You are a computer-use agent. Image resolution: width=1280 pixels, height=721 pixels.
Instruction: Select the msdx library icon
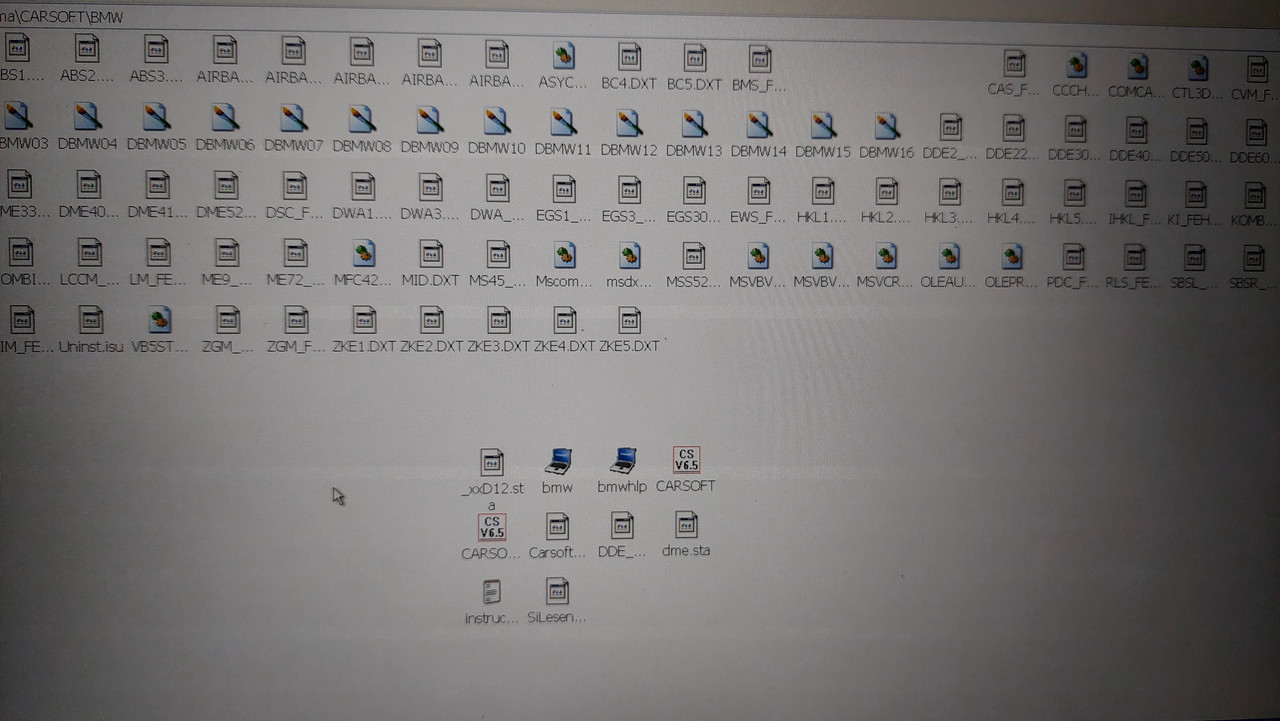629,255
